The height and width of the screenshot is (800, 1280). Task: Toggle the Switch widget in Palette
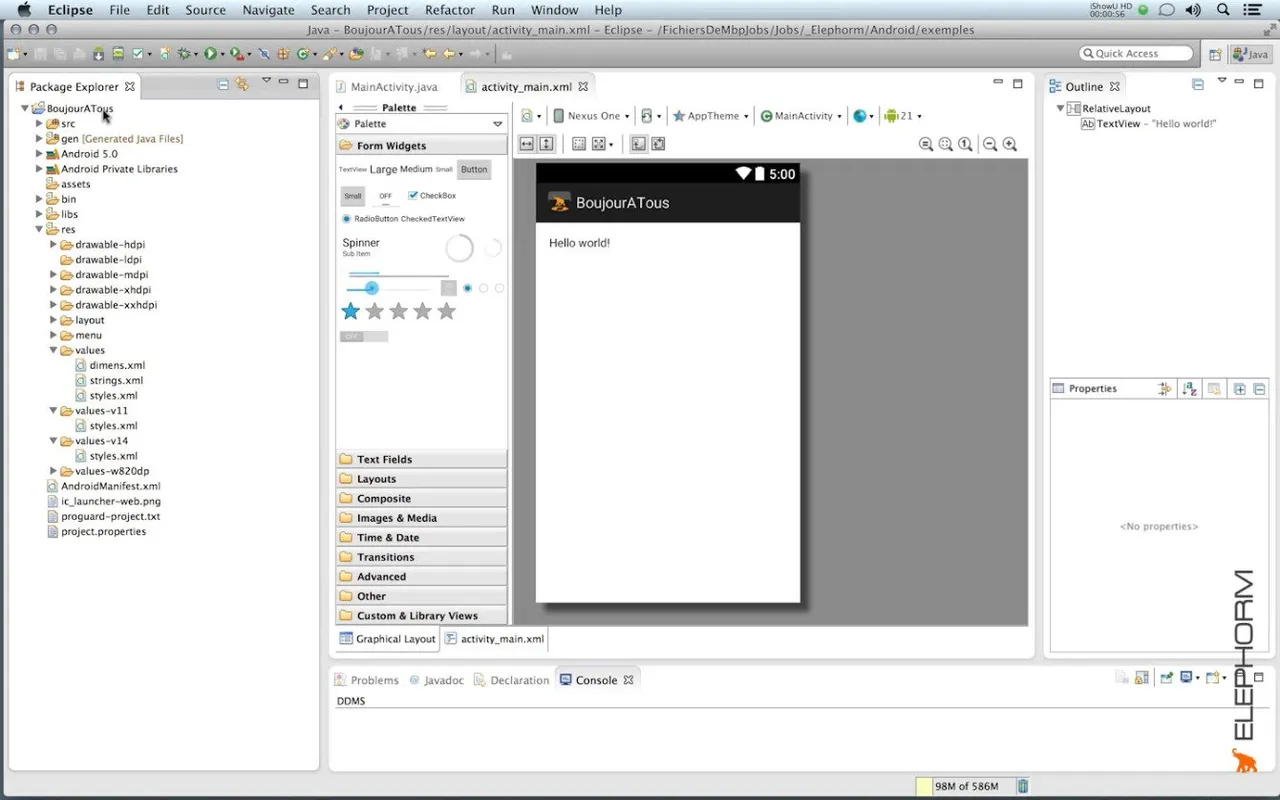(363, 337)
